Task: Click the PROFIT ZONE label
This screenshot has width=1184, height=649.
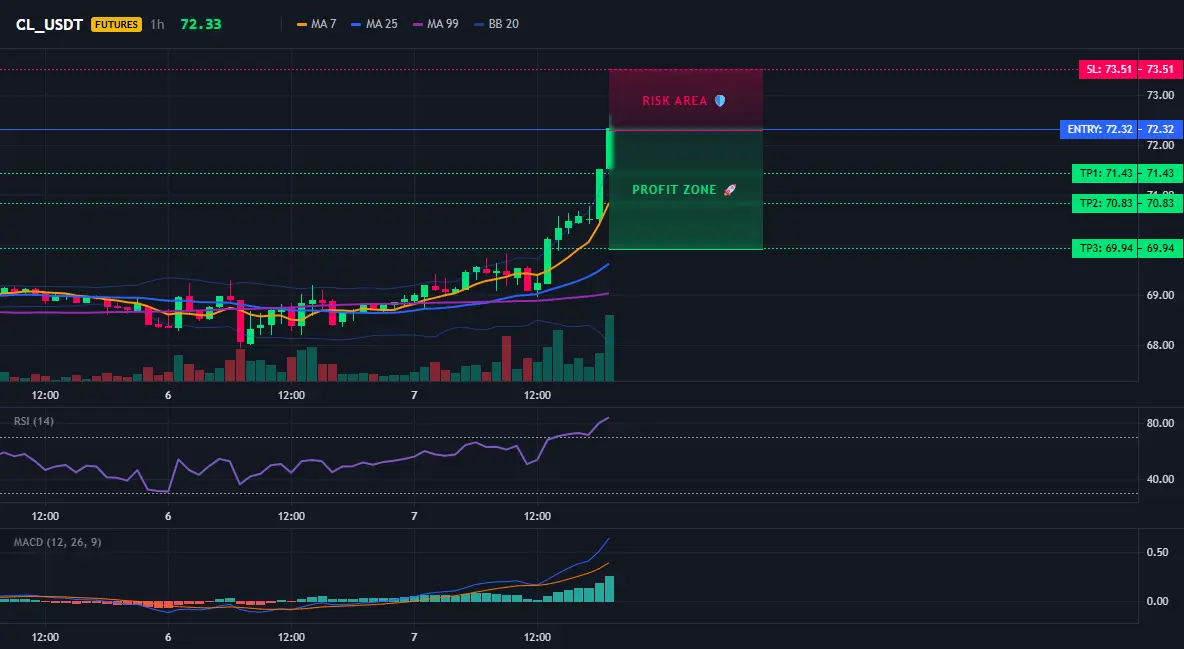Action: point(674,190)
